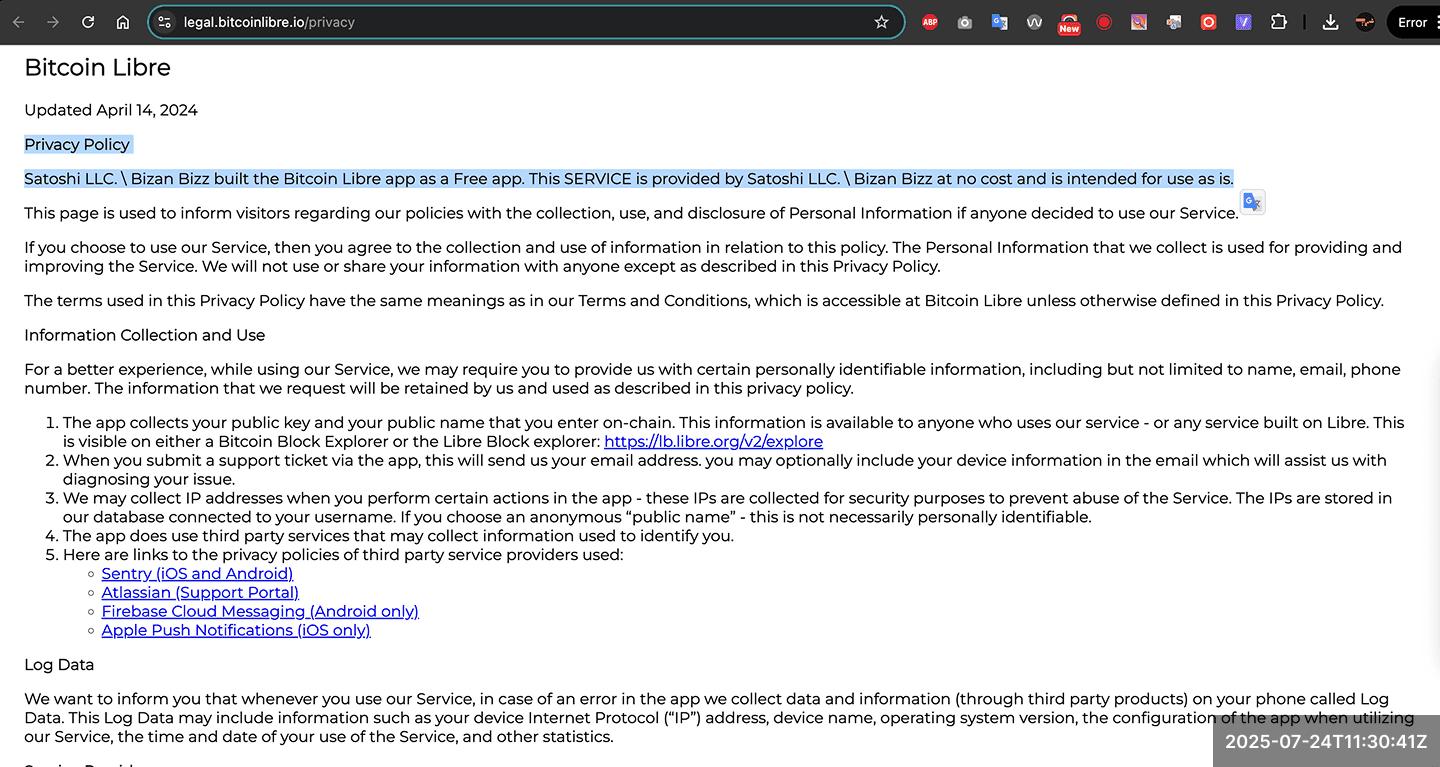1440x767 pixels.
Task: Click the screenshot camera extension icon
Action: click(964, 22)
